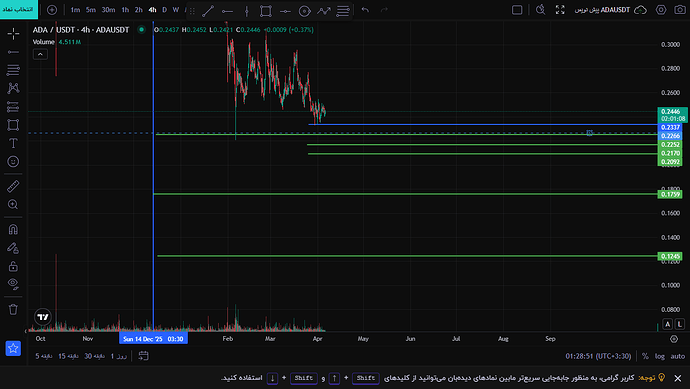
Task: Toggle log scale option
Action: (660, 356)
